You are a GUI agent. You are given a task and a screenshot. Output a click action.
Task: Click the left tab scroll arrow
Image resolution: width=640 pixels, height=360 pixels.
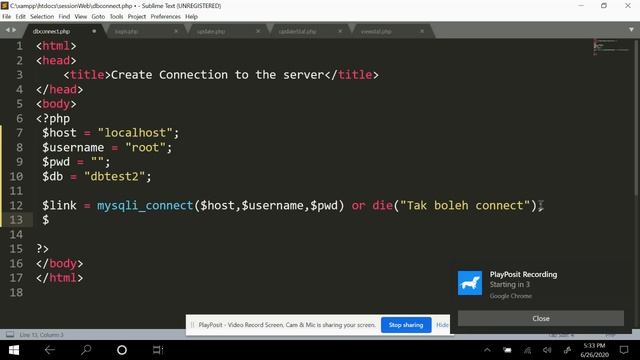[7, 30]
